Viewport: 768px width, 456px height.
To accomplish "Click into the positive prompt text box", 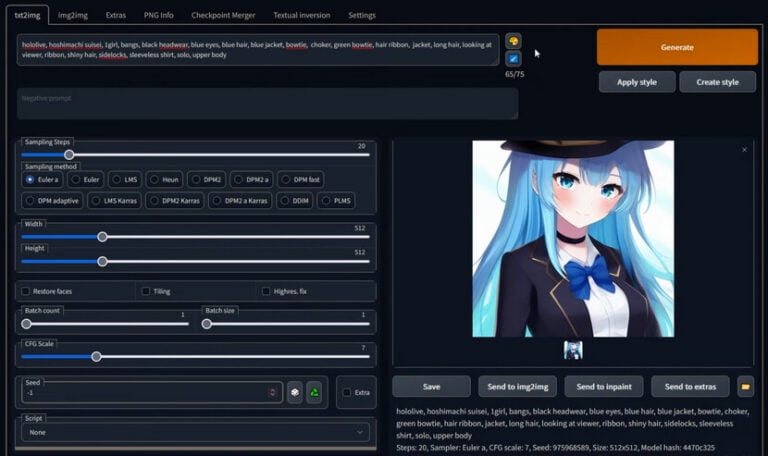I will coord(258,49).
